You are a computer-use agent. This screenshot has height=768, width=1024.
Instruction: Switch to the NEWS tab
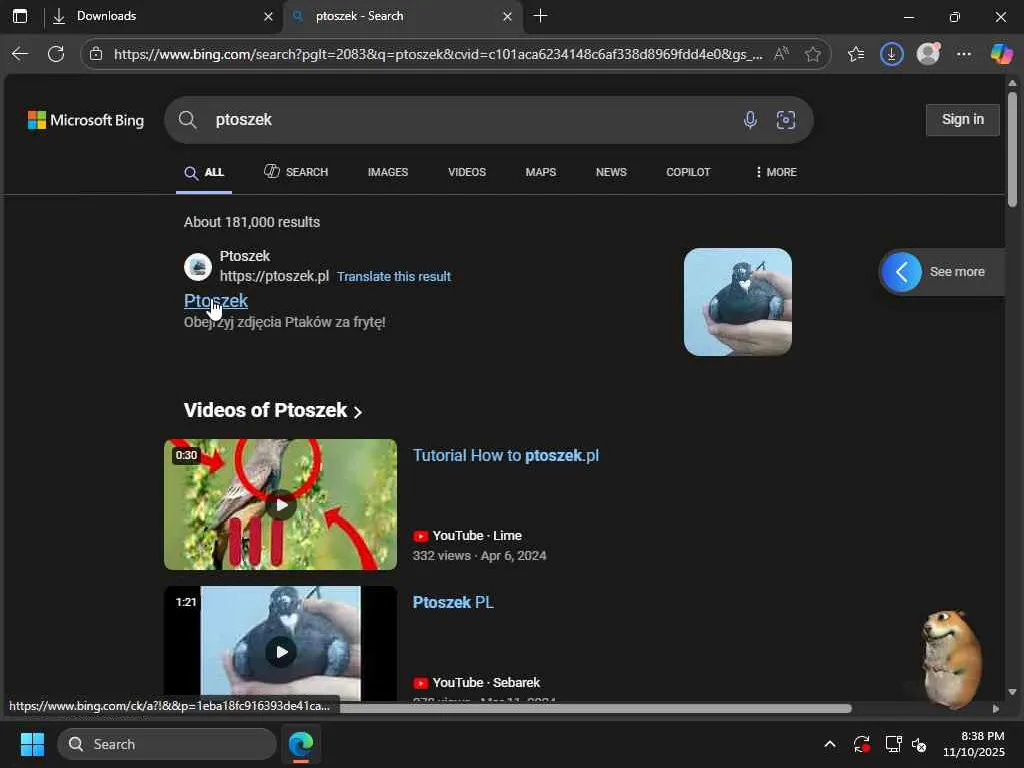click(611, 172)
